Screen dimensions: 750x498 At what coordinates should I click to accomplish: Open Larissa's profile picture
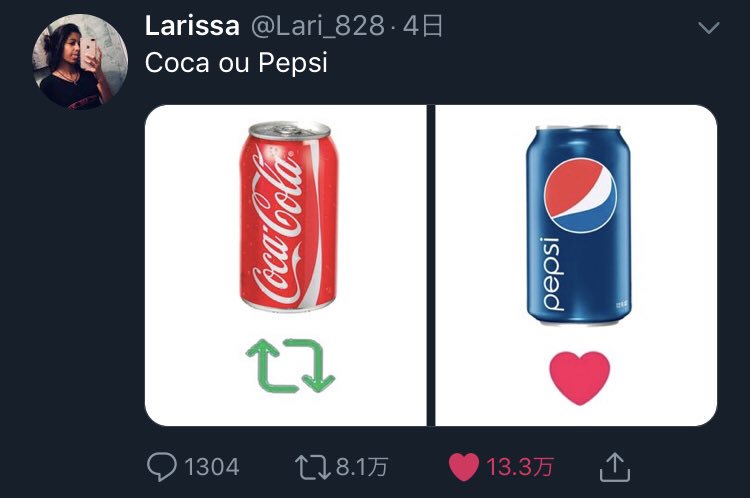click(81, 63)
